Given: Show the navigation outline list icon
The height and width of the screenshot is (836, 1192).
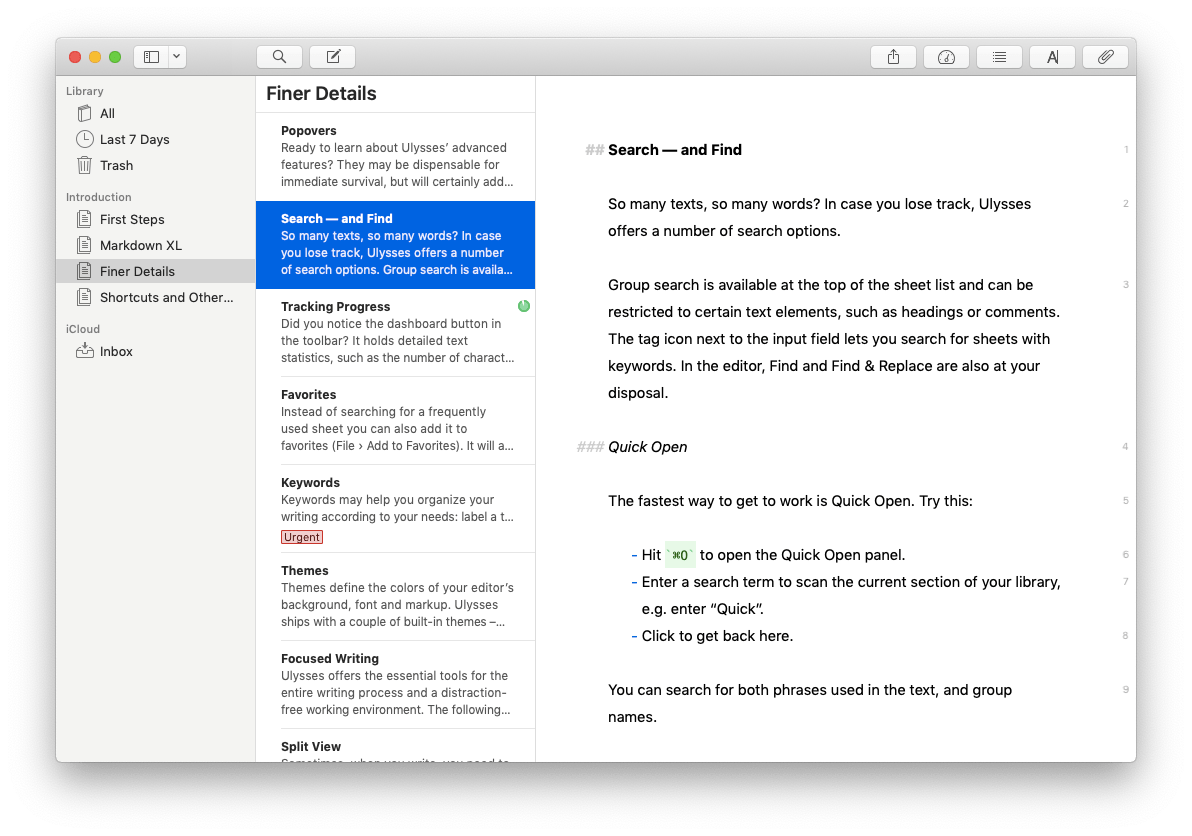Looking at the screenshot, I should click(1000, 57).
